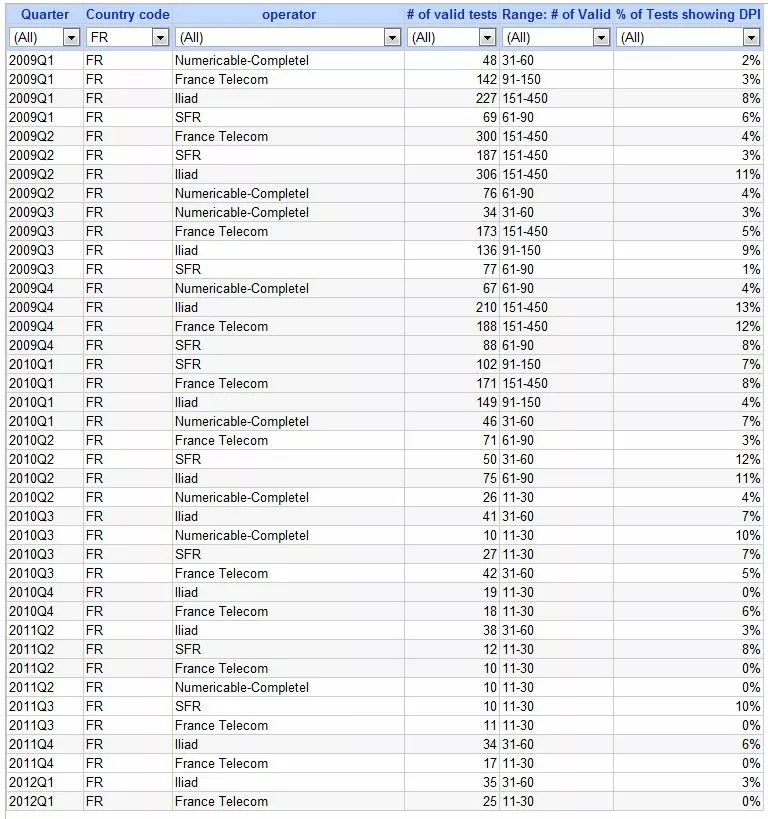
Task: Click the valid tests value 25
Action: (490, 801)
